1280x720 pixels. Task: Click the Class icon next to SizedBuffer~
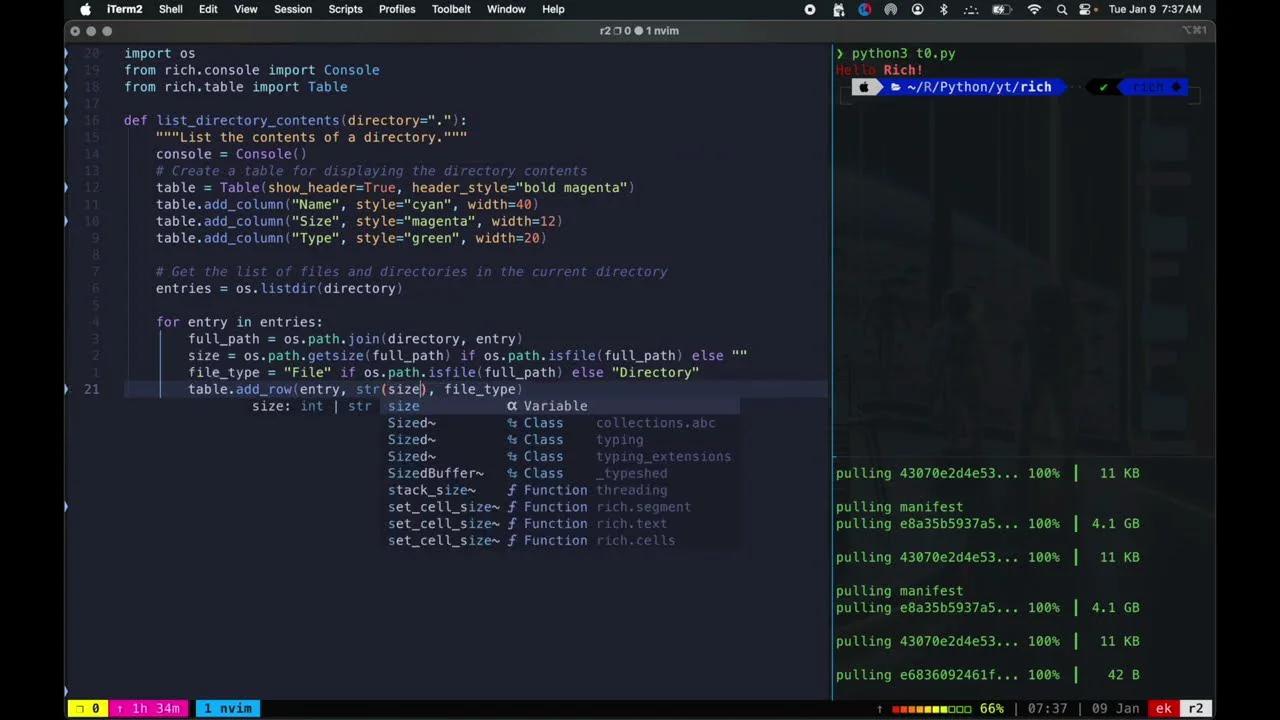tap(511, 473)
